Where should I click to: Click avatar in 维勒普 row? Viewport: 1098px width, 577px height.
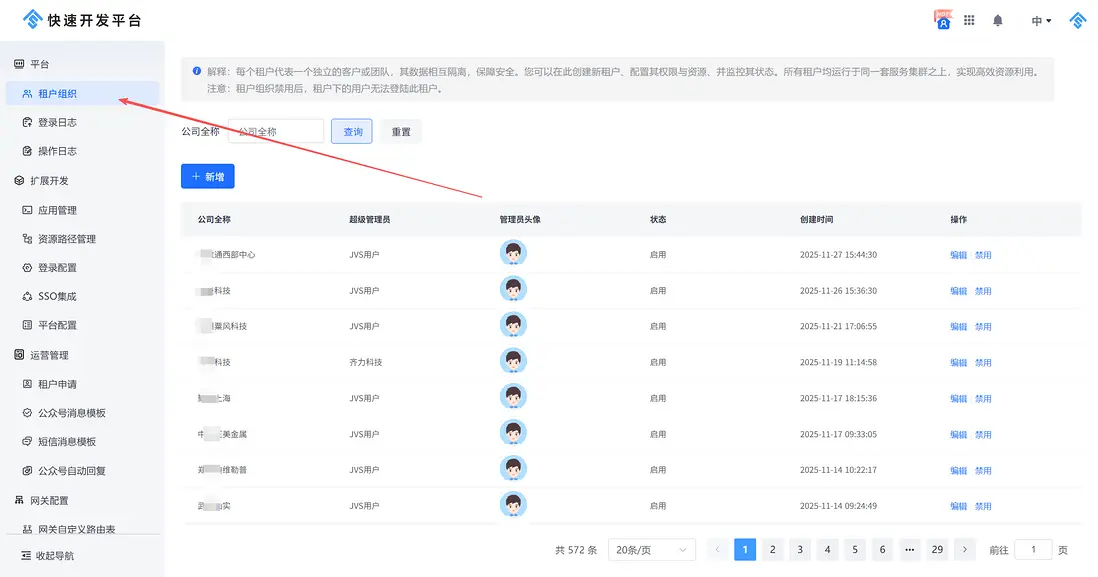[513, 468]
